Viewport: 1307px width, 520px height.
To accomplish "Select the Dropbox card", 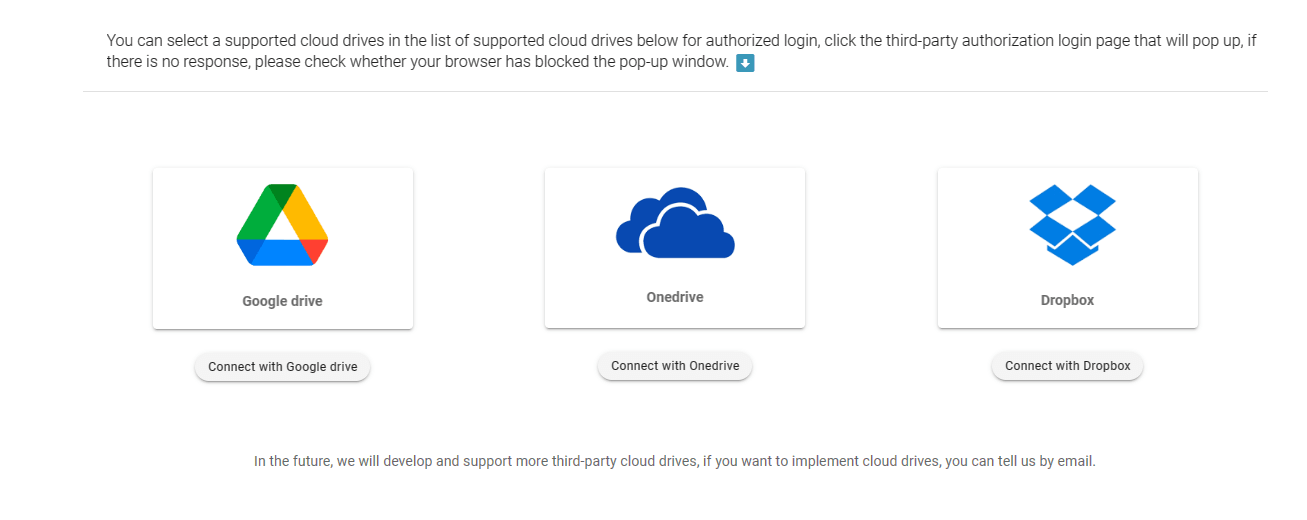I will click(x=1068, y=248).
